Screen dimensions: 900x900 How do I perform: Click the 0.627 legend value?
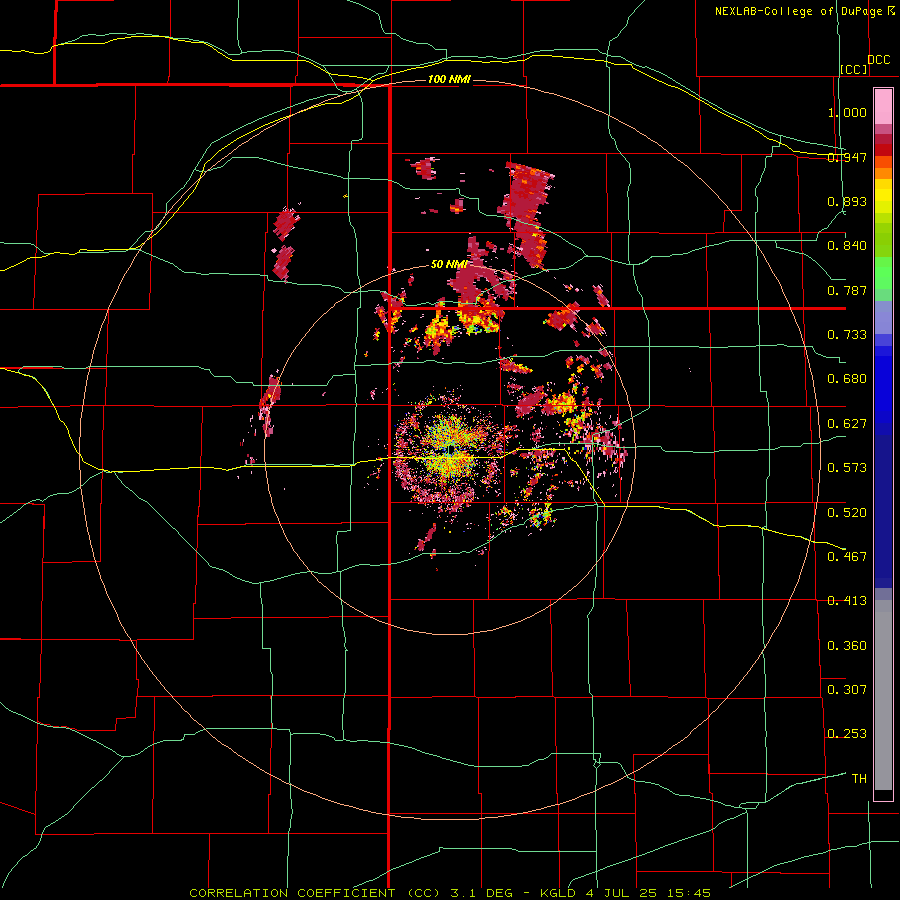tap(847, 424)
